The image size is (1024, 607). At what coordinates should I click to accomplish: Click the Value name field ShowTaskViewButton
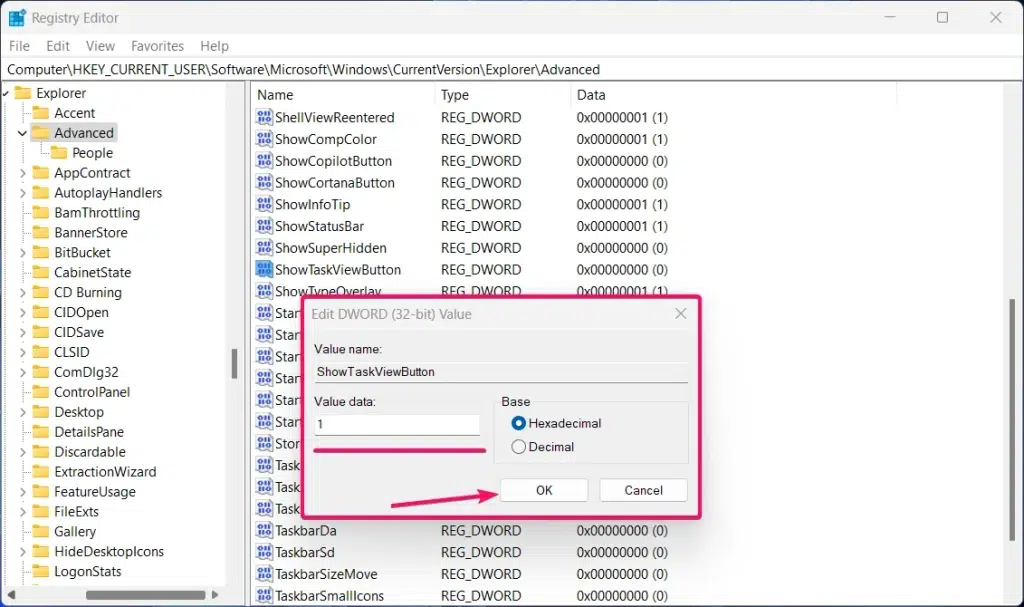point(501,372)
